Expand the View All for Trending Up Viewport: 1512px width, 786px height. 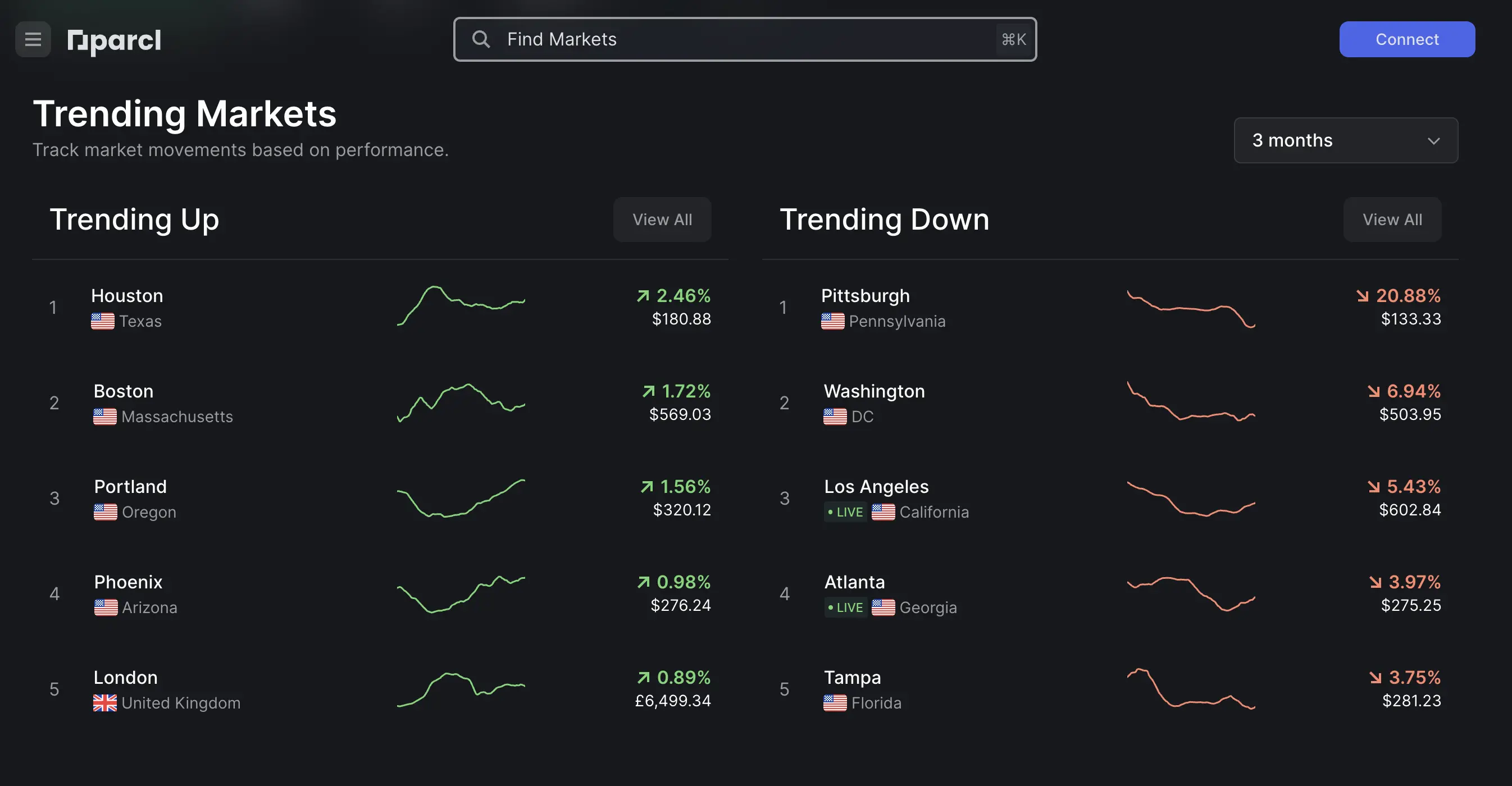click(662, 219)
